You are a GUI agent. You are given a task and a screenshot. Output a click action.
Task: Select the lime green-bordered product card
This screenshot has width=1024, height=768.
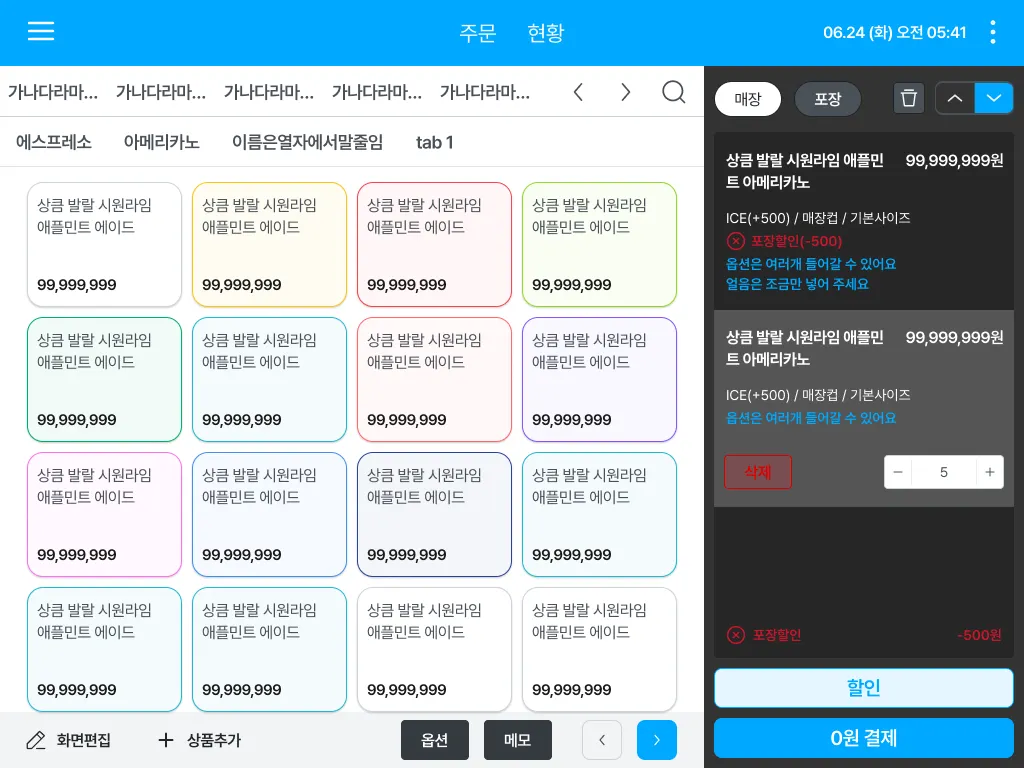[x=600, y=244]
